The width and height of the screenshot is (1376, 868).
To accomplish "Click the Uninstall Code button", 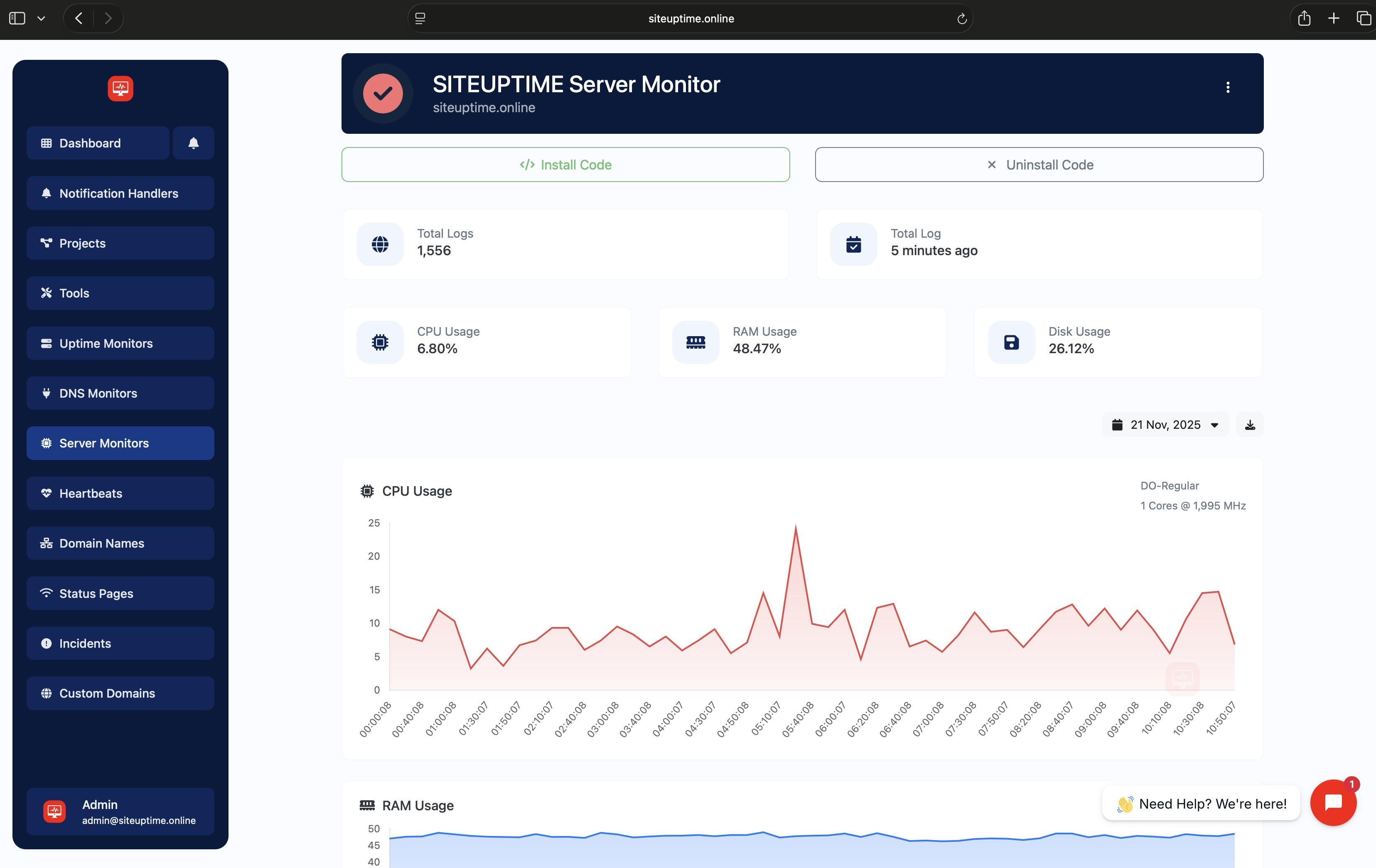I will point(1038,165).
